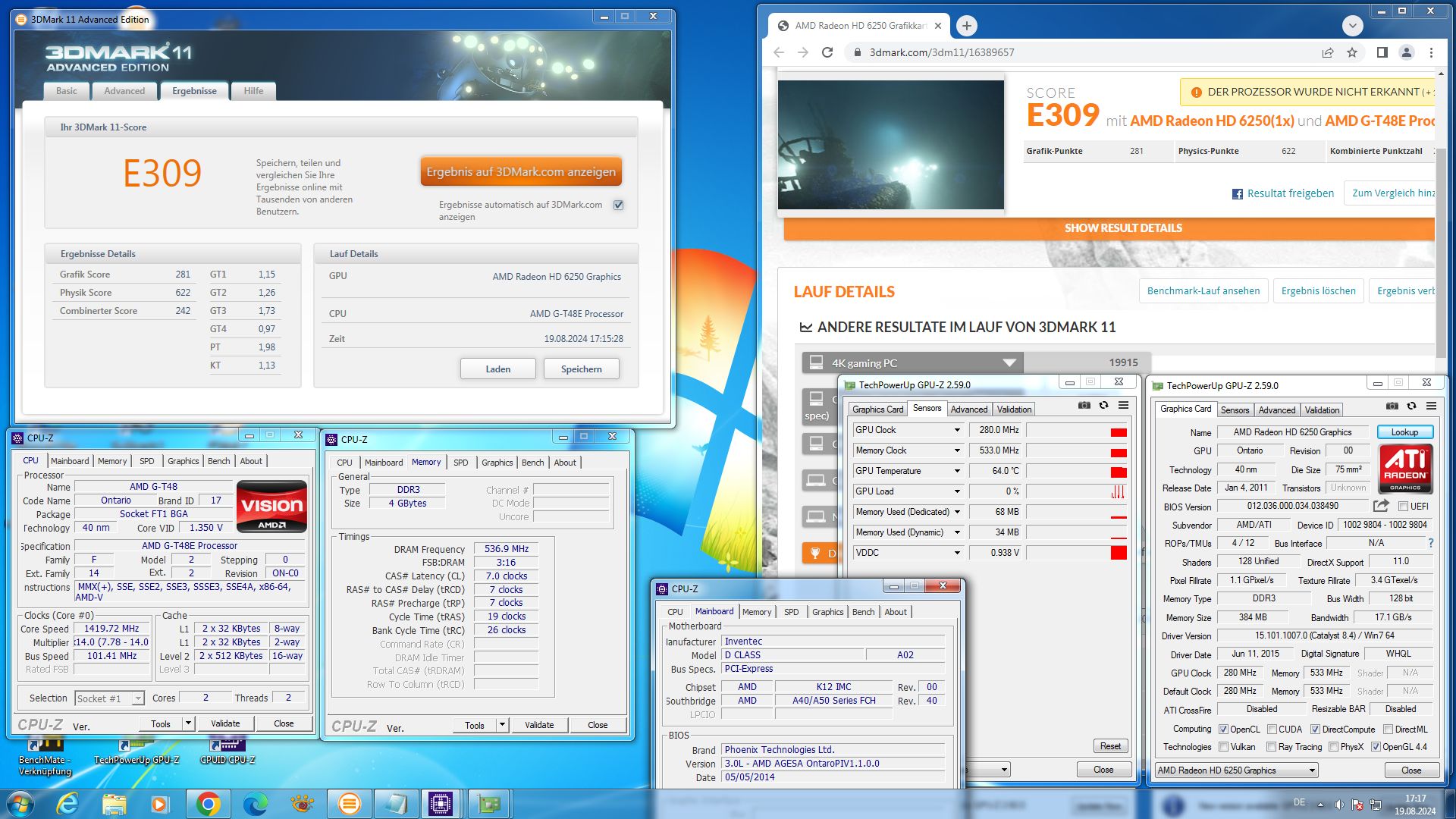Open the GPU Load sensor dropdown
The height and width of the screenshot is (819, 1456).
[x=957, y=491]
